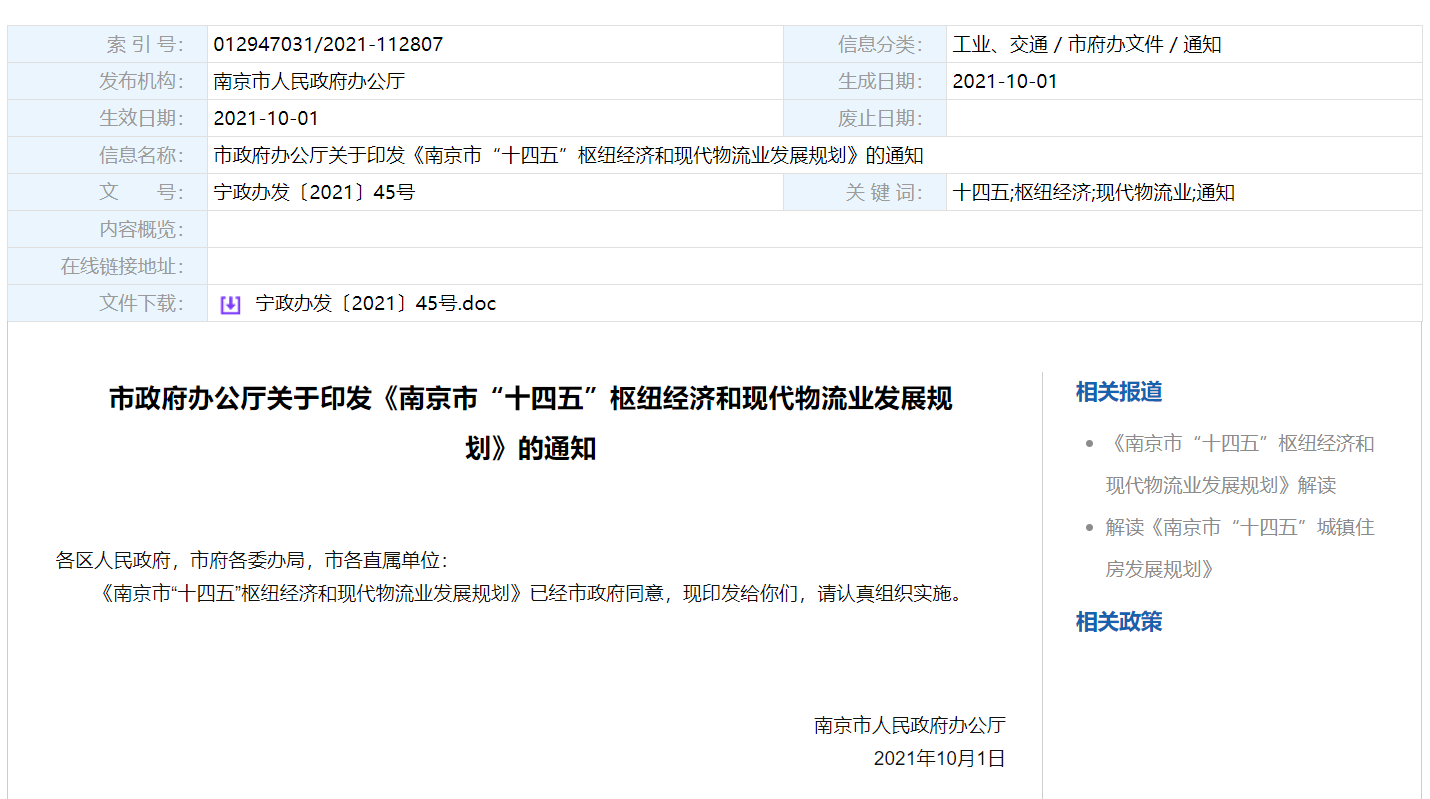Open the 枢纽经济和现代物流业发展规划 解读 related report link
The image size is (1430, 799).
point(1238,464)
